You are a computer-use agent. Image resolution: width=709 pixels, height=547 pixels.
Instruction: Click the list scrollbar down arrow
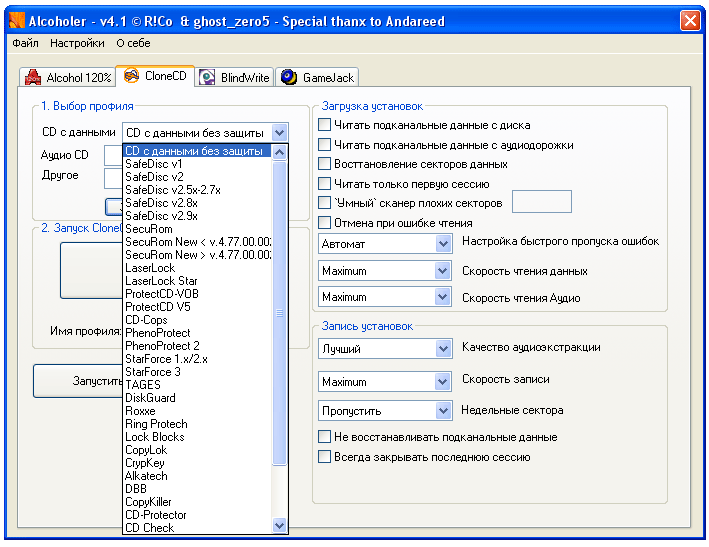point(279,526)
